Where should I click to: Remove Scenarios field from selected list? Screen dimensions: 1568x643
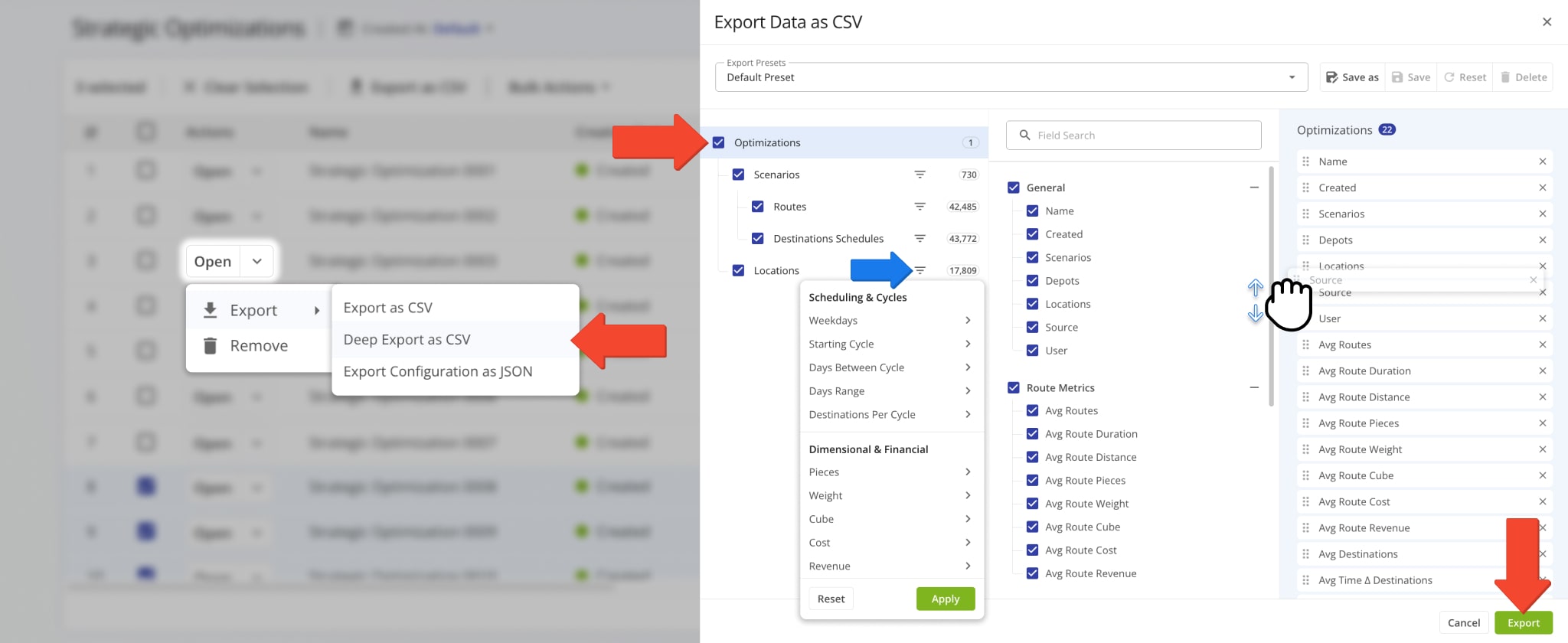1542,214
